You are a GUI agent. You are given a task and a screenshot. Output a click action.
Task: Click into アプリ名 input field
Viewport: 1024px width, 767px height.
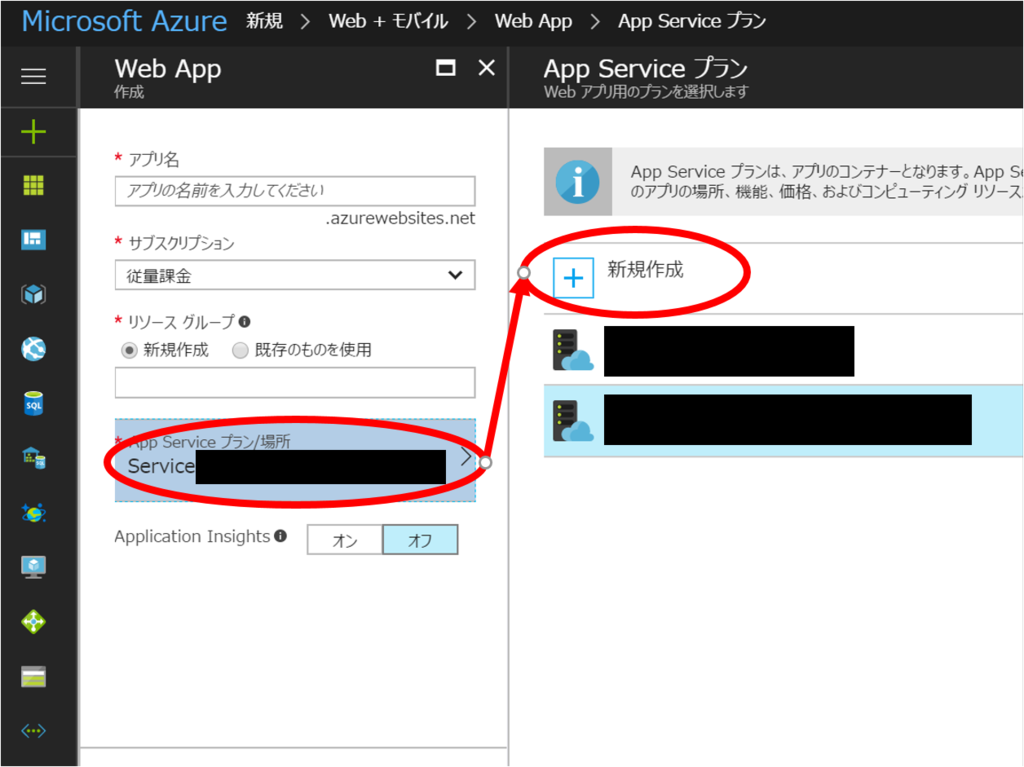point(295,191)
